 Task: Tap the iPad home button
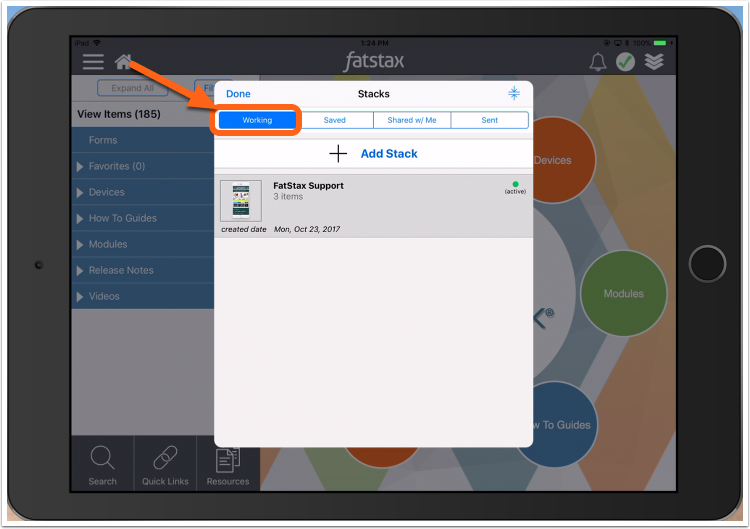[x=707, y=264]
